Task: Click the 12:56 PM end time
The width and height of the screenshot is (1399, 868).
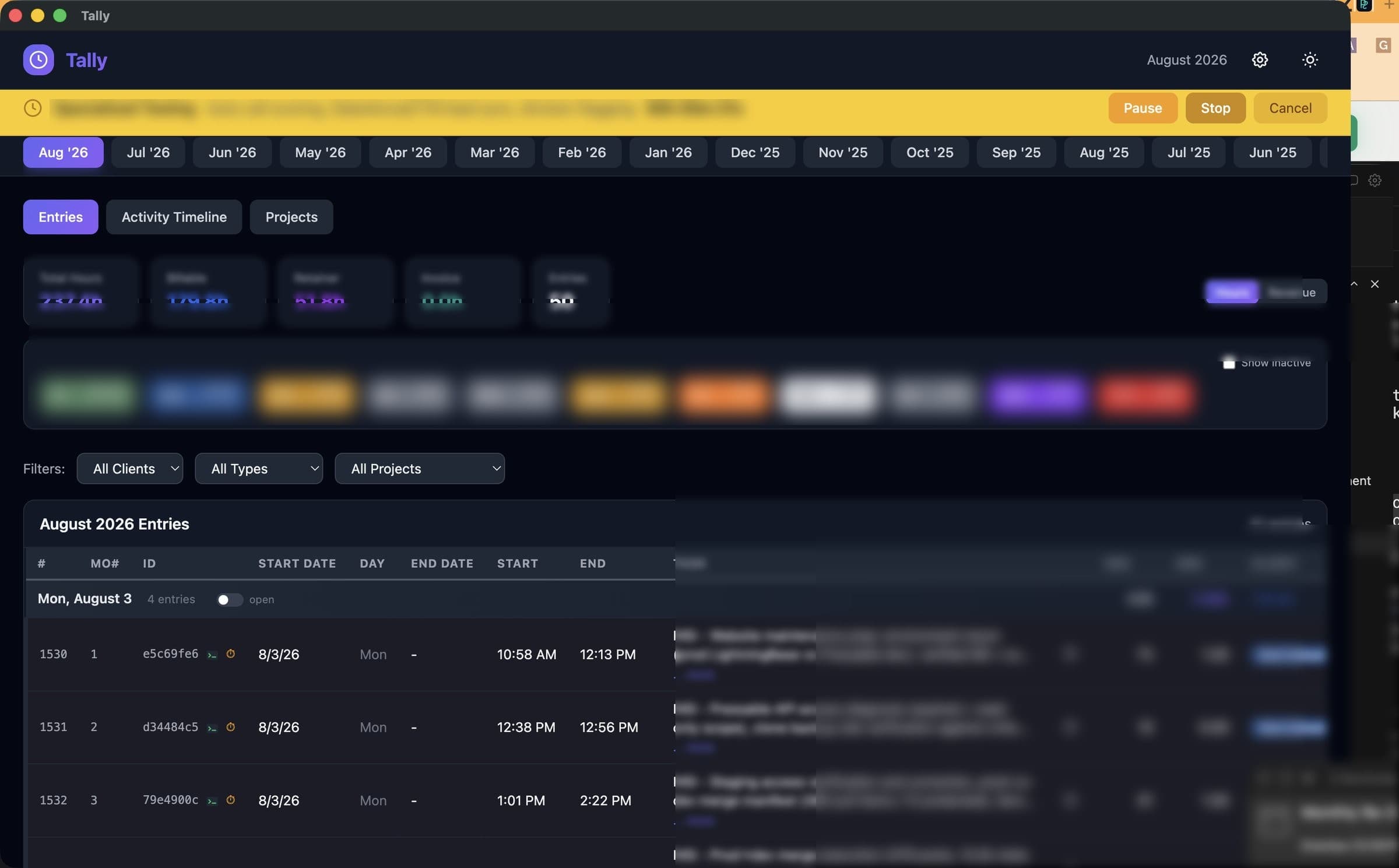Action: pyautogui.click(x=609, y=728)
